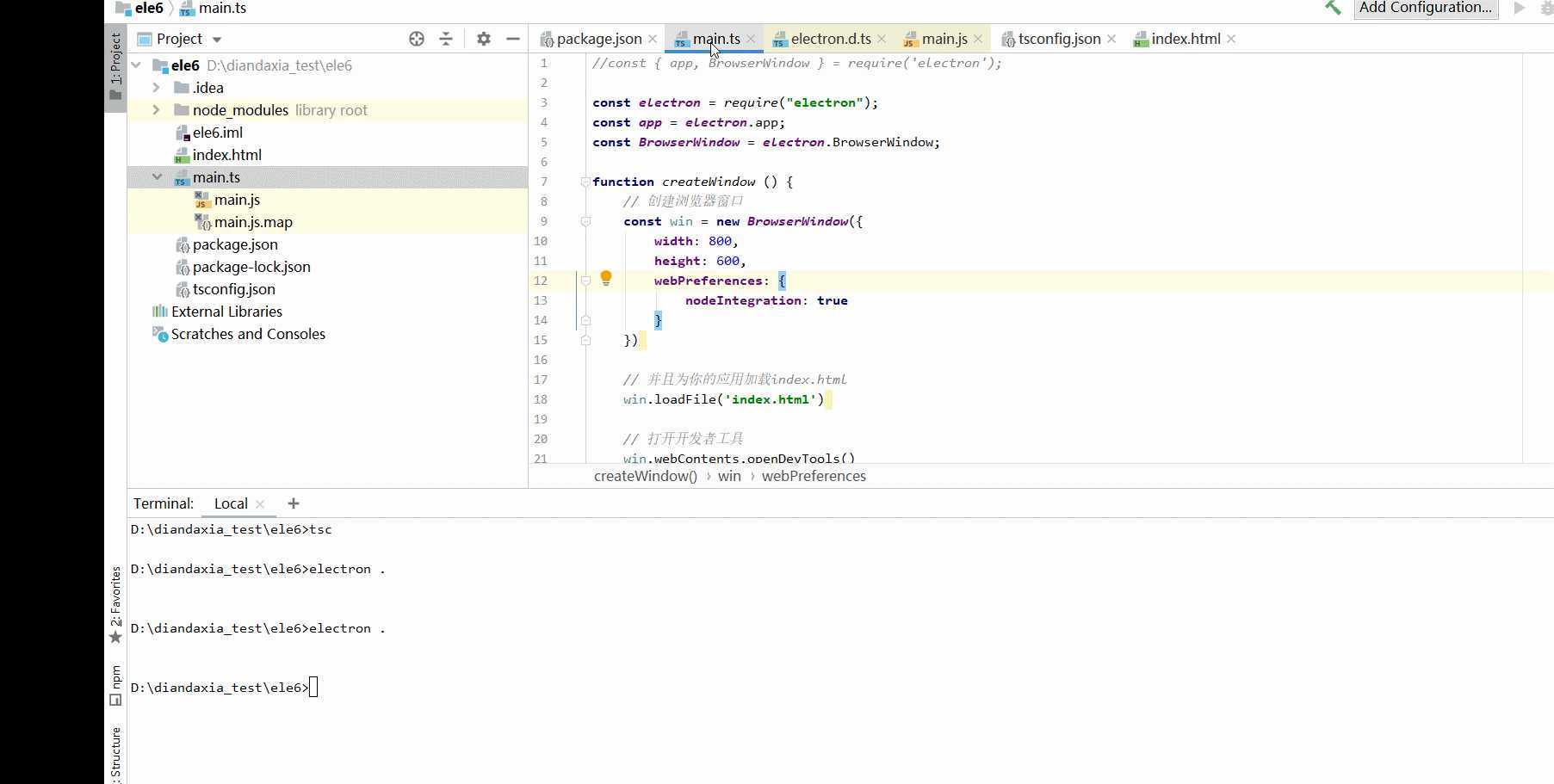Expand the node_modules folder
The height and width of the screenshot is (784, 1554).
156,110
